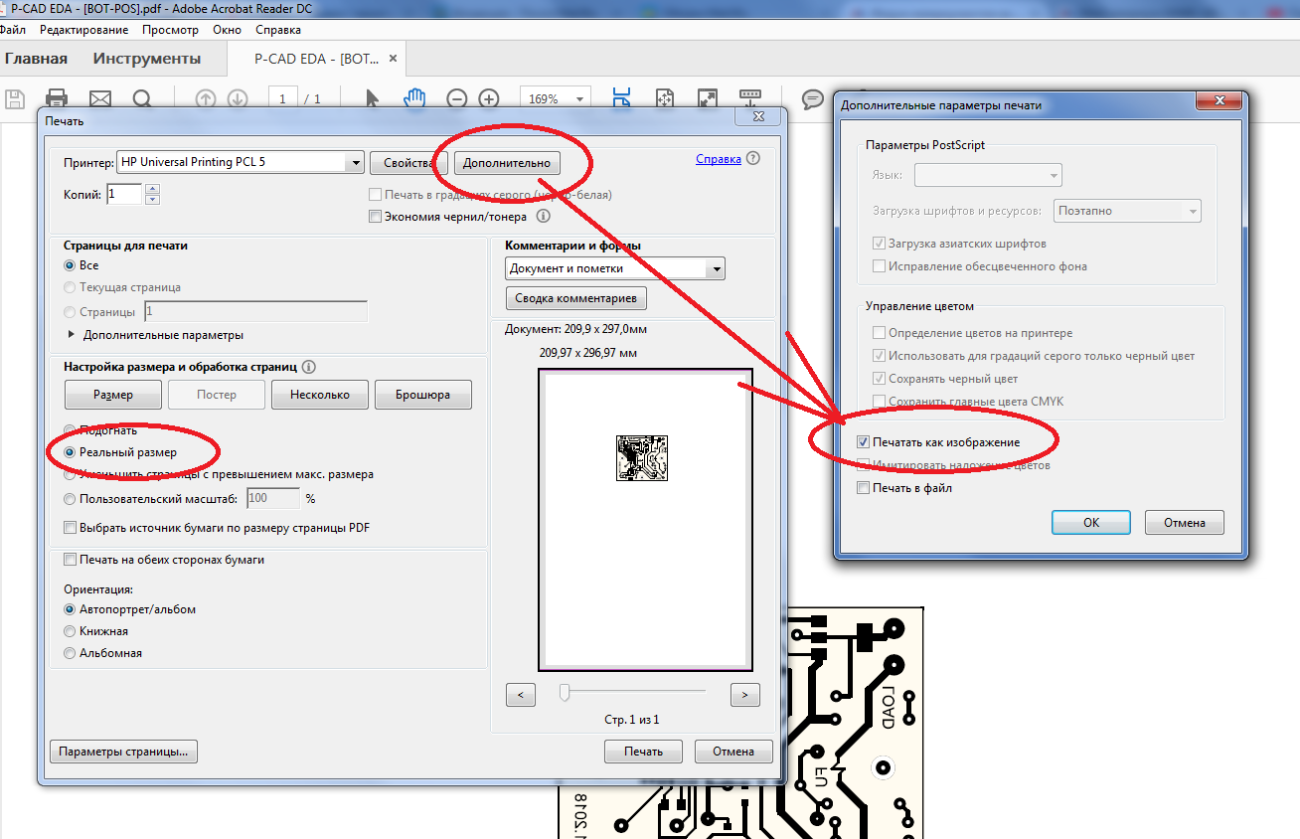The image size is (1300, 839).
Task: Click the print preview thumbnail
Action: pyautogui.click(x=644, y=519)
